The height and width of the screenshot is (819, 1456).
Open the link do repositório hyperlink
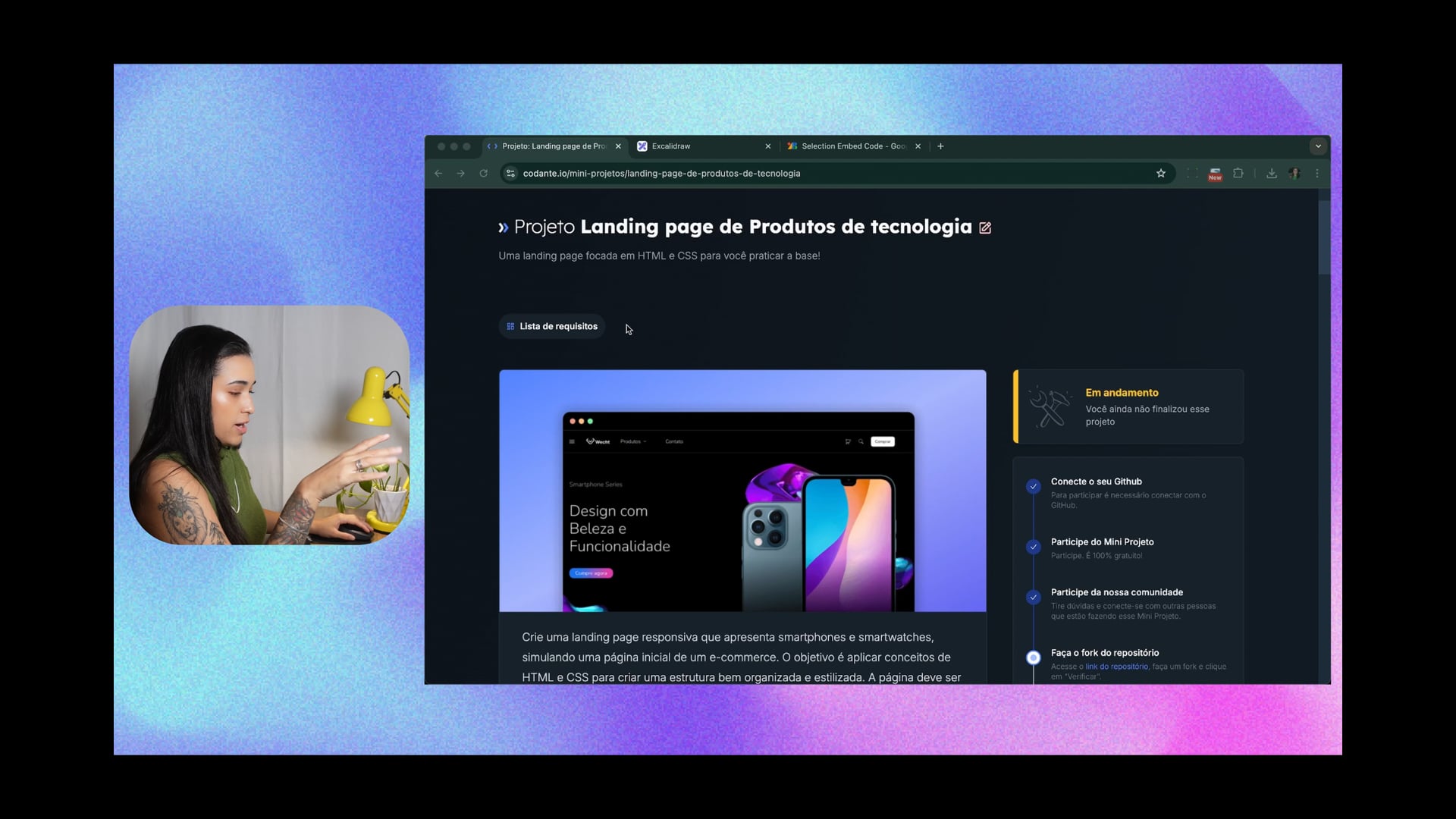(1116, 667)
